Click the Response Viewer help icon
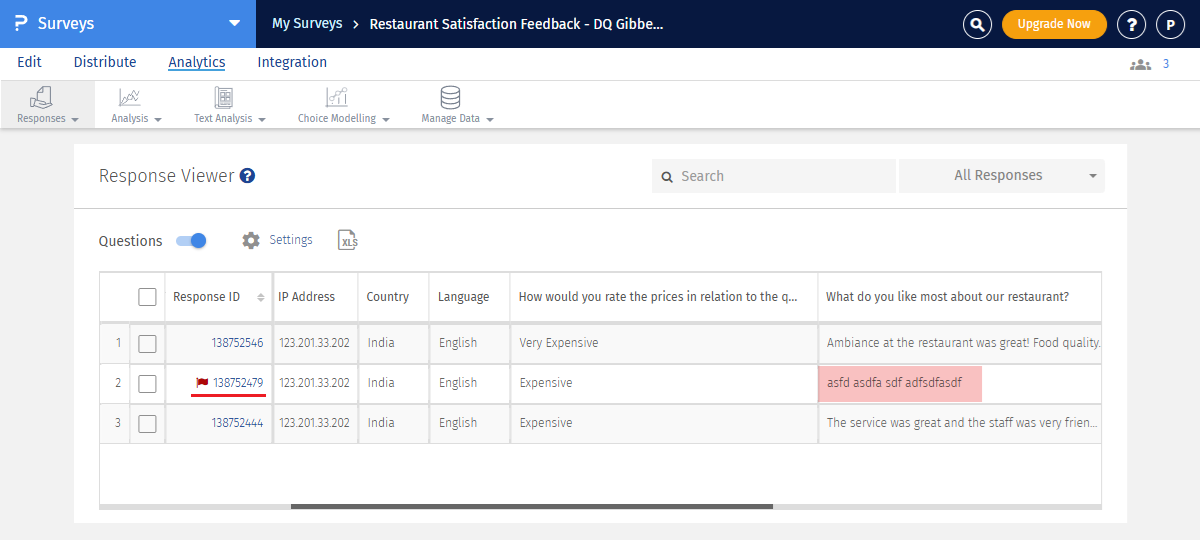 tap(247, 176)
